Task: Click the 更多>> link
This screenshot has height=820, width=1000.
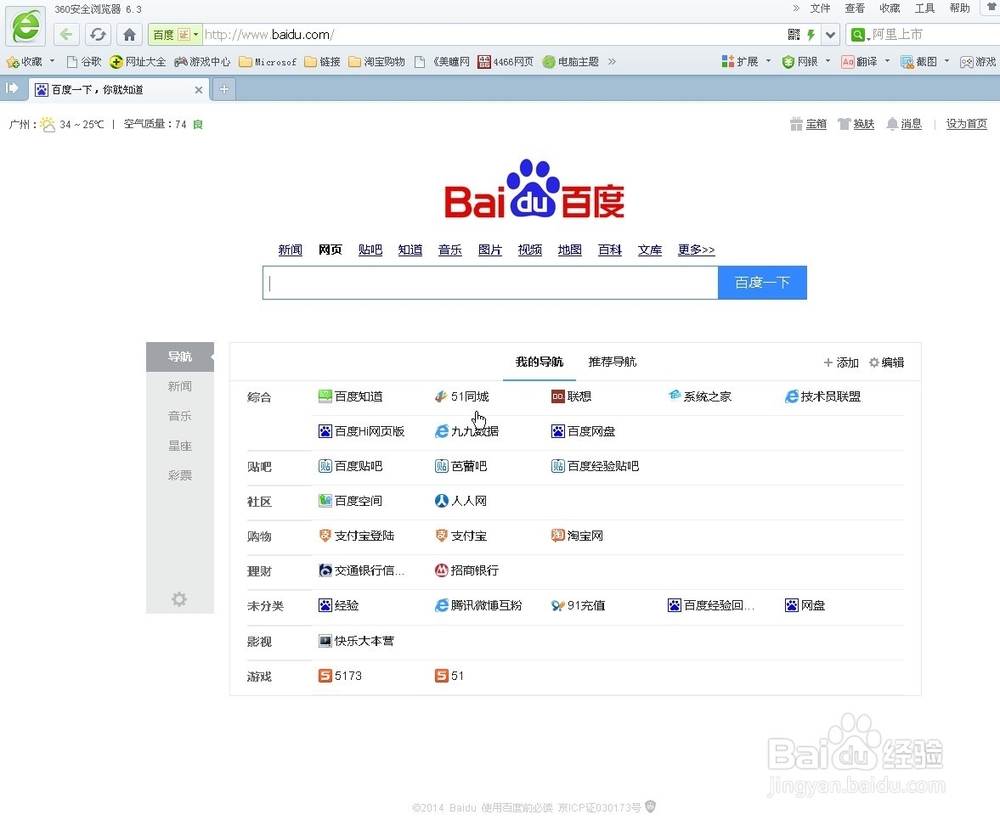Action: 696,250
